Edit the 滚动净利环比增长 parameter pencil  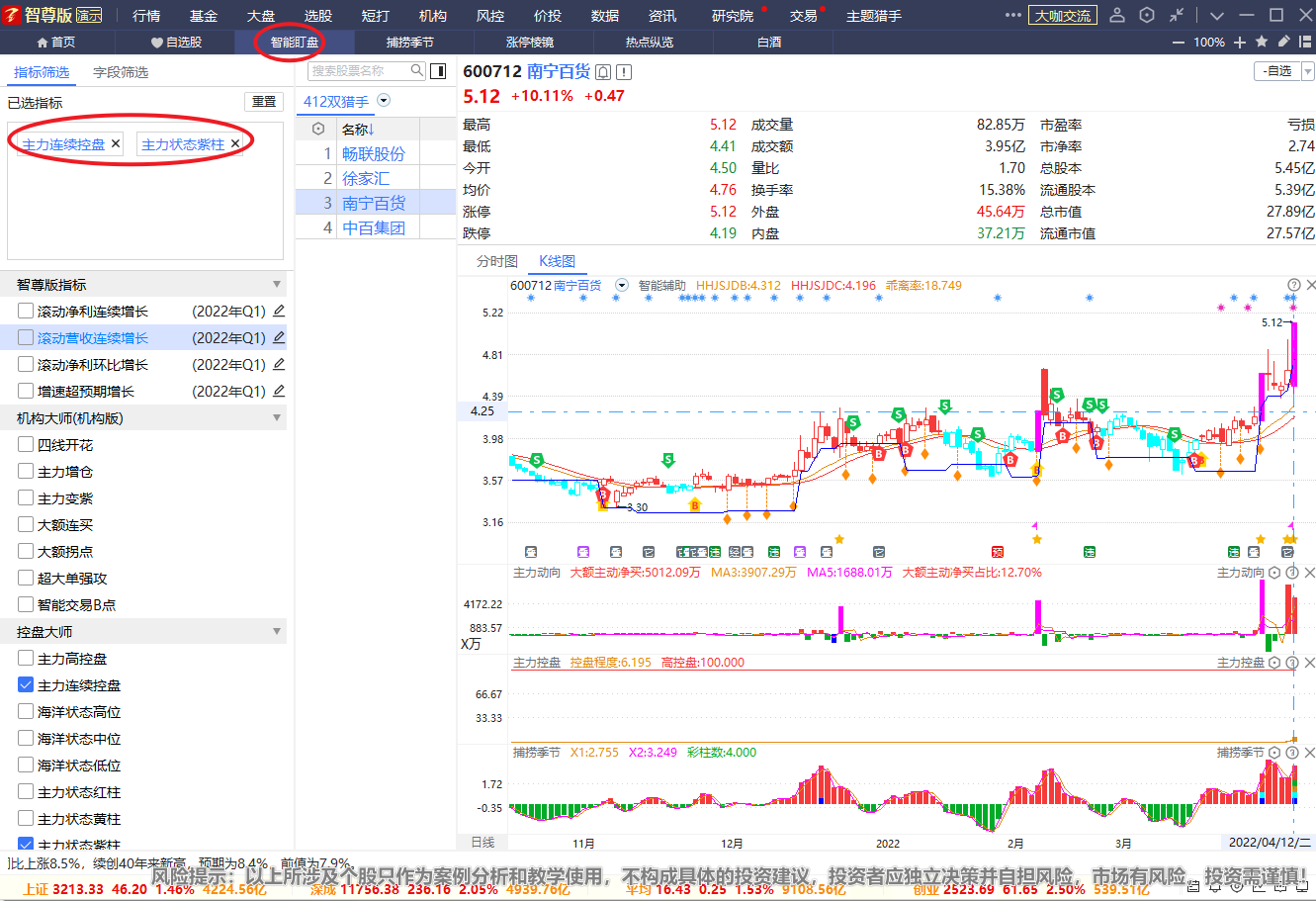click(279, 364)
